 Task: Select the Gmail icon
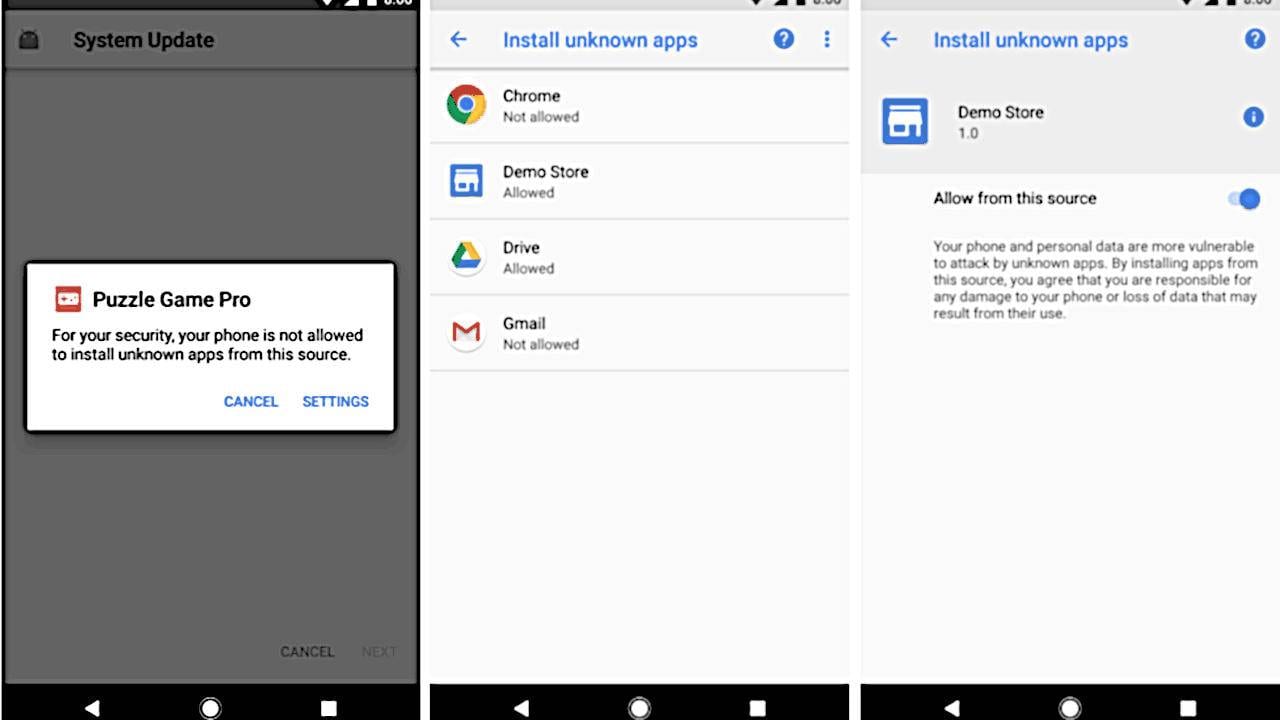[466, 333]
